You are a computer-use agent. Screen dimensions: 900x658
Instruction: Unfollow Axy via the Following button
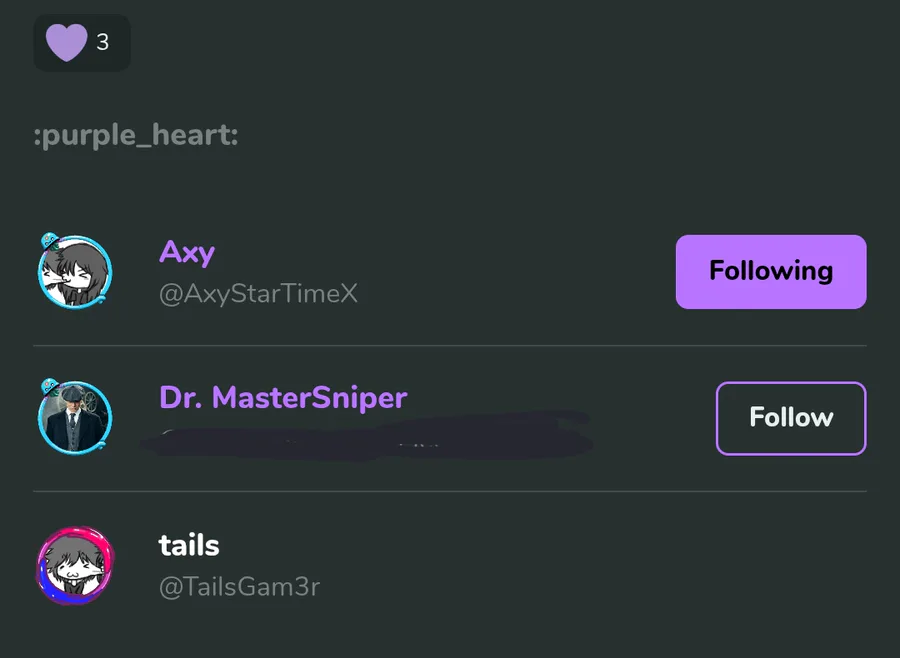coord(770,272)
